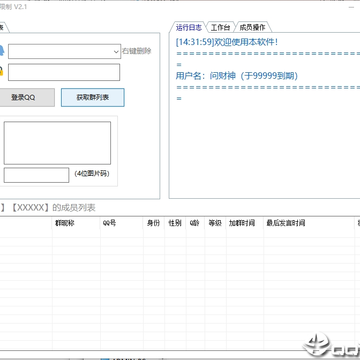Viewport: 360px width, 360px height.
Task: Click the lock icon beside password field
Action: click(1, 71)
